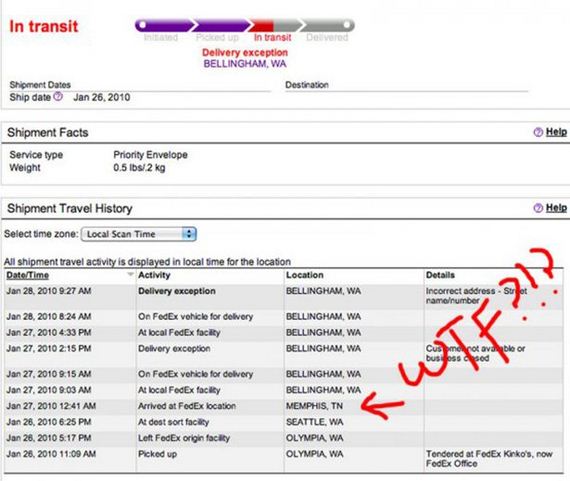Screen dimensions: 570x481
Task: Open the Local Scan Time time zone dropdown
Action: click(139, 234)
